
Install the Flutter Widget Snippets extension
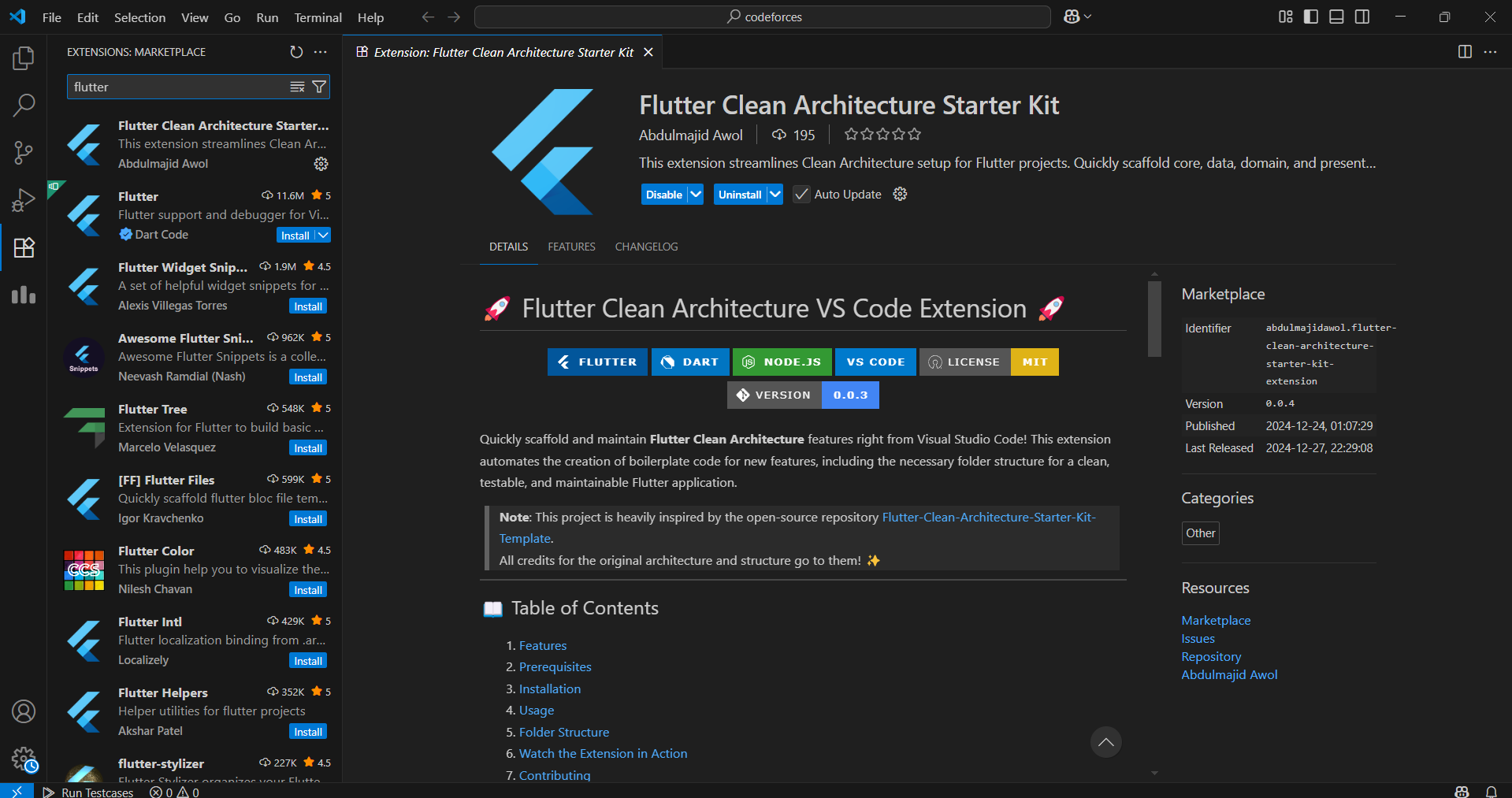pyautogui.click(x=308, y=306)
